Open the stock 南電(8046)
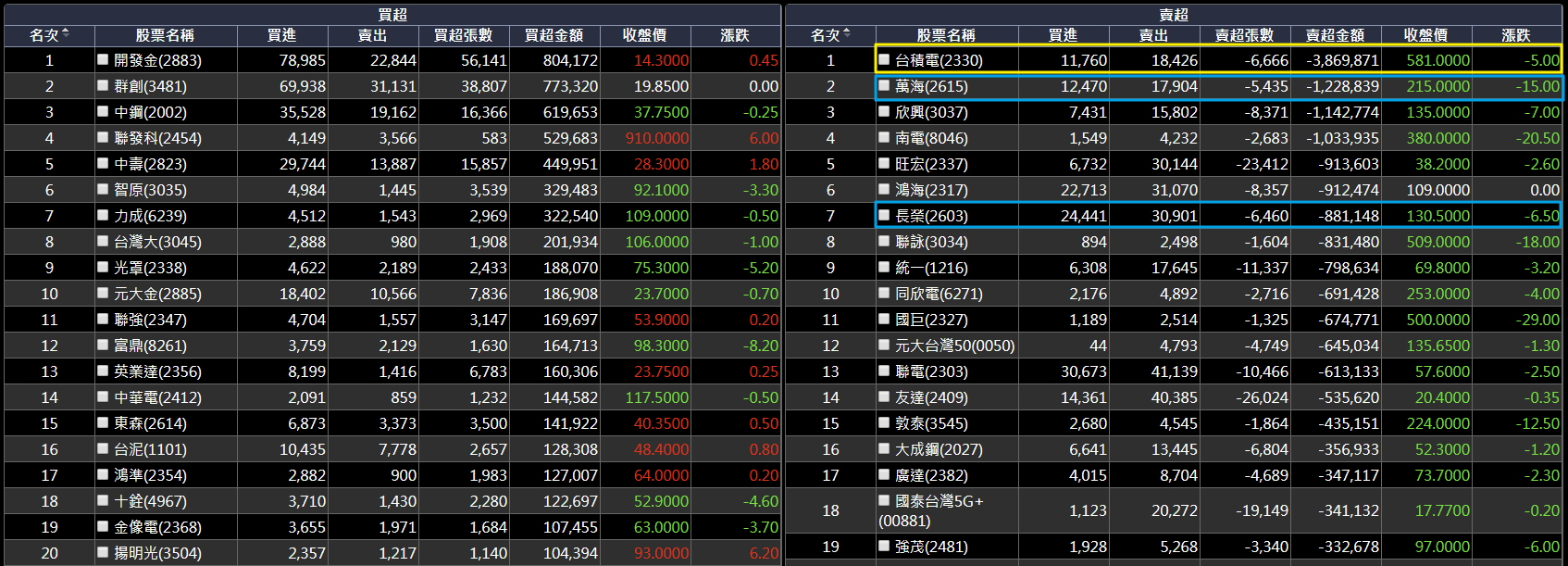 pos(931,138)
